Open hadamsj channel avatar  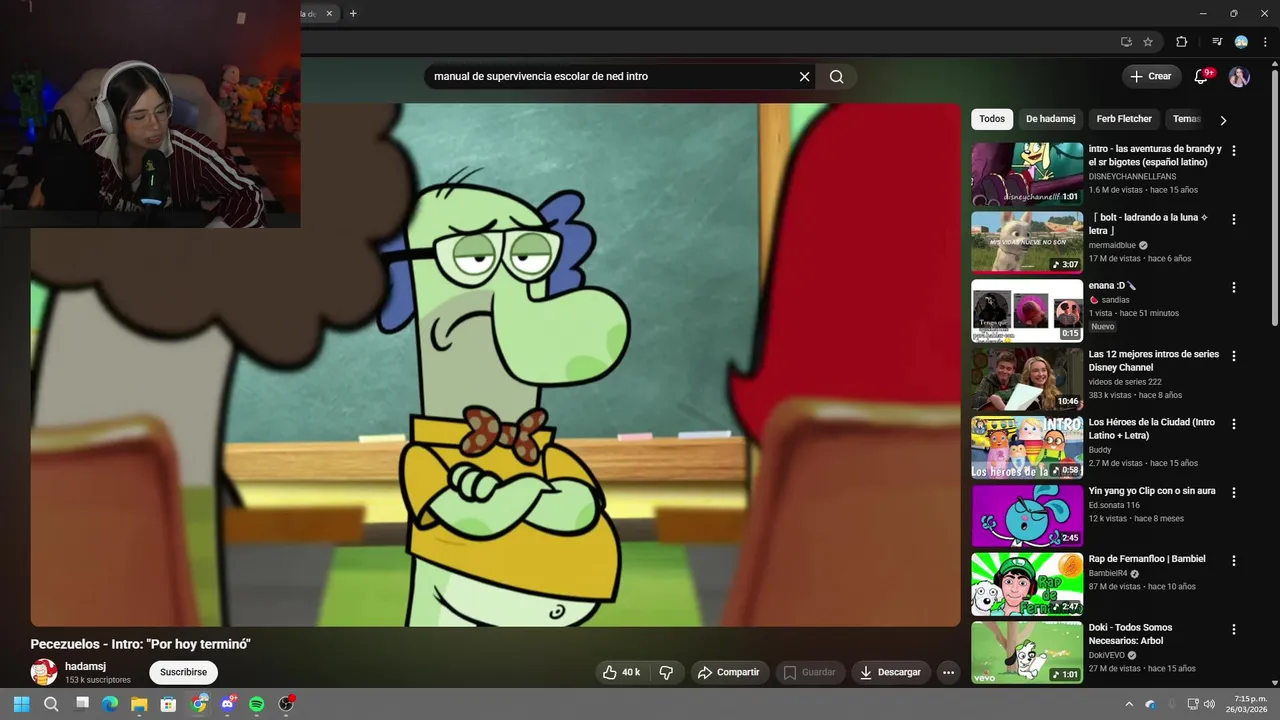44,672
